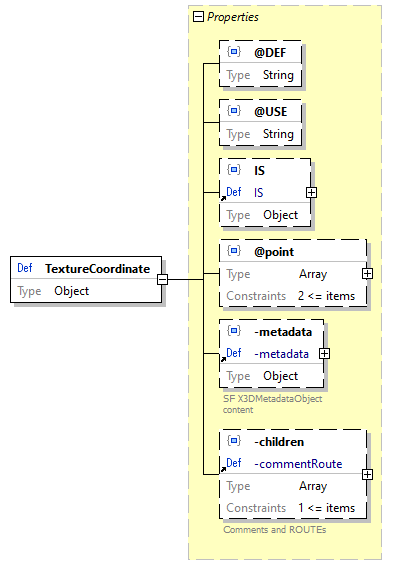Screen dimensions: 396x571
Task: Click the @USE property type icon
Action: pos(234,111)
